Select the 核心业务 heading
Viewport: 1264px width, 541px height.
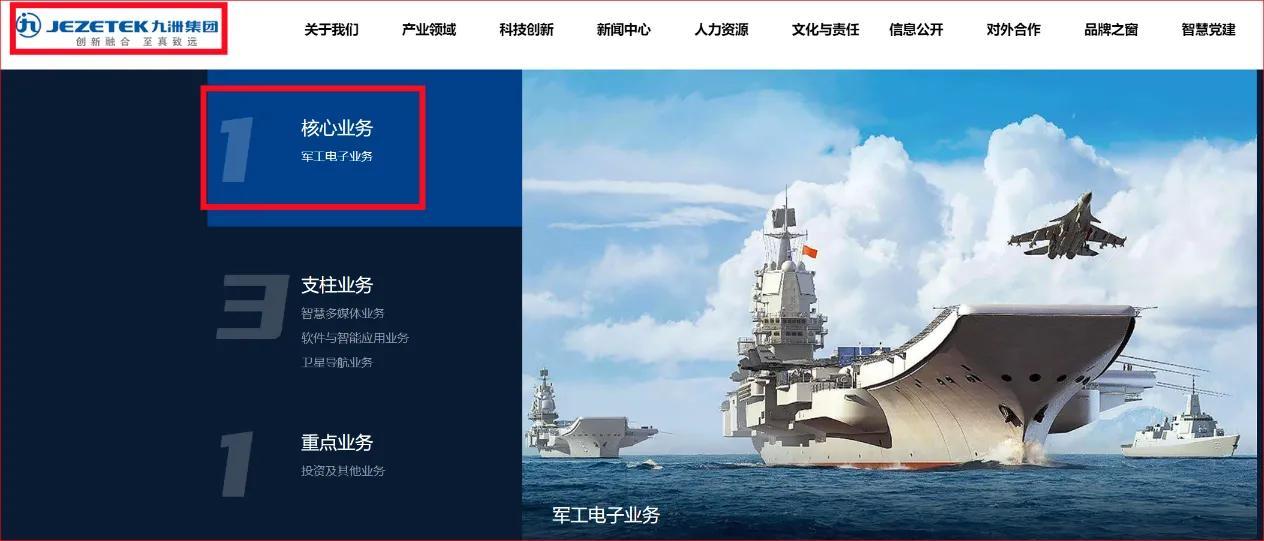pos(337,128)
